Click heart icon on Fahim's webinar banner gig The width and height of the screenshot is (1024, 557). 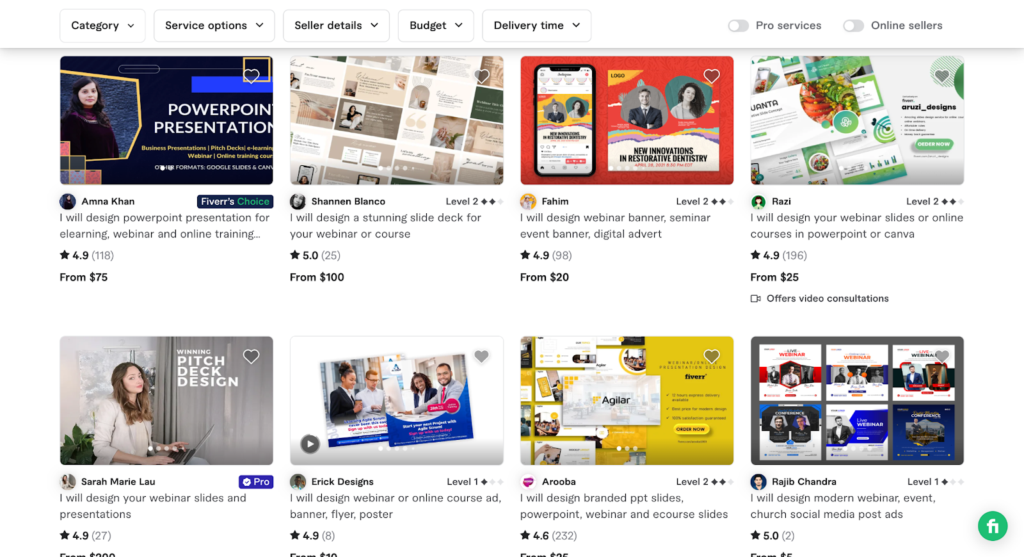pos(712,76)
